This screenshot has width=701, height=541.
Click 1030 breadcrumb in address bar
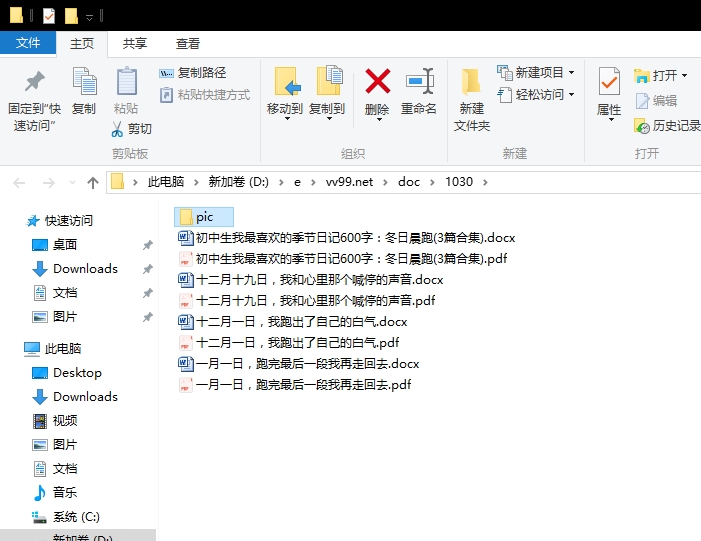(x=459, y=182)
